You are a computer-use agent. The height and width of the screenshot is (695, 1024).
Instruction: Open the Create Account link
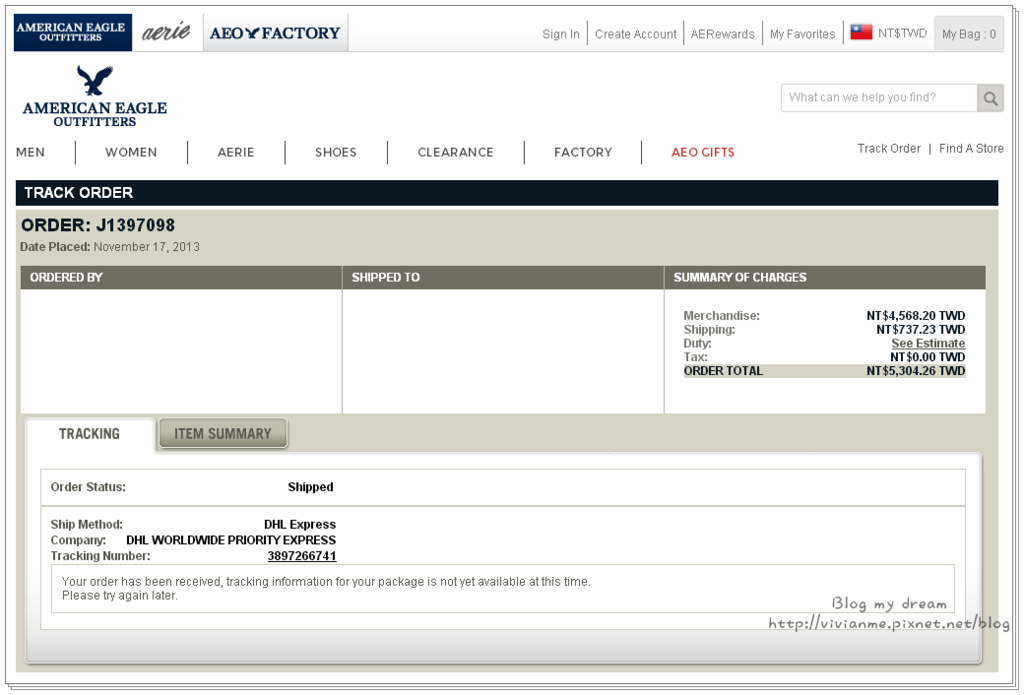click(635, 34)
